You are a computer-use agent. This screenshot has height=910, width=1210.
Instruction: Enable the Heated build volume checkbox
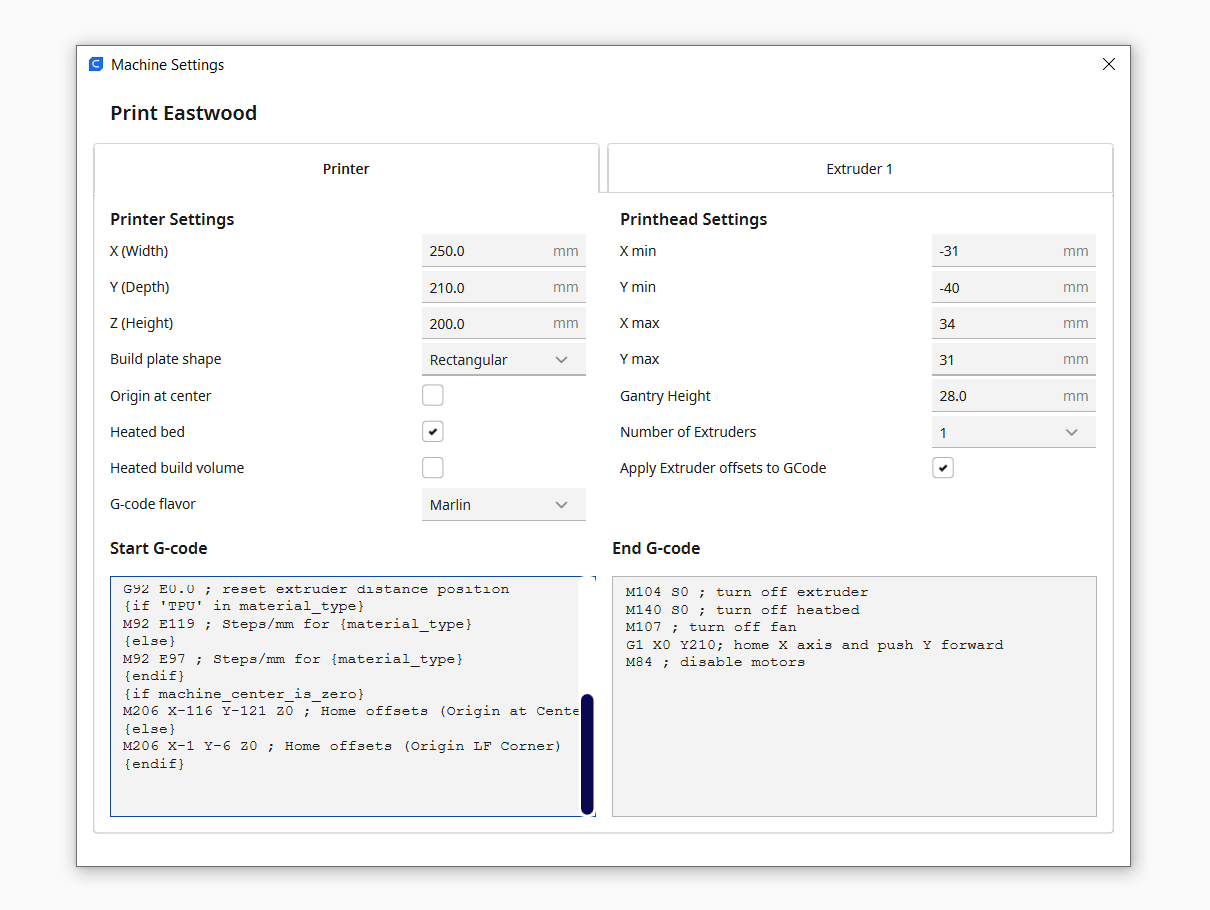click(x=432, y=467)
